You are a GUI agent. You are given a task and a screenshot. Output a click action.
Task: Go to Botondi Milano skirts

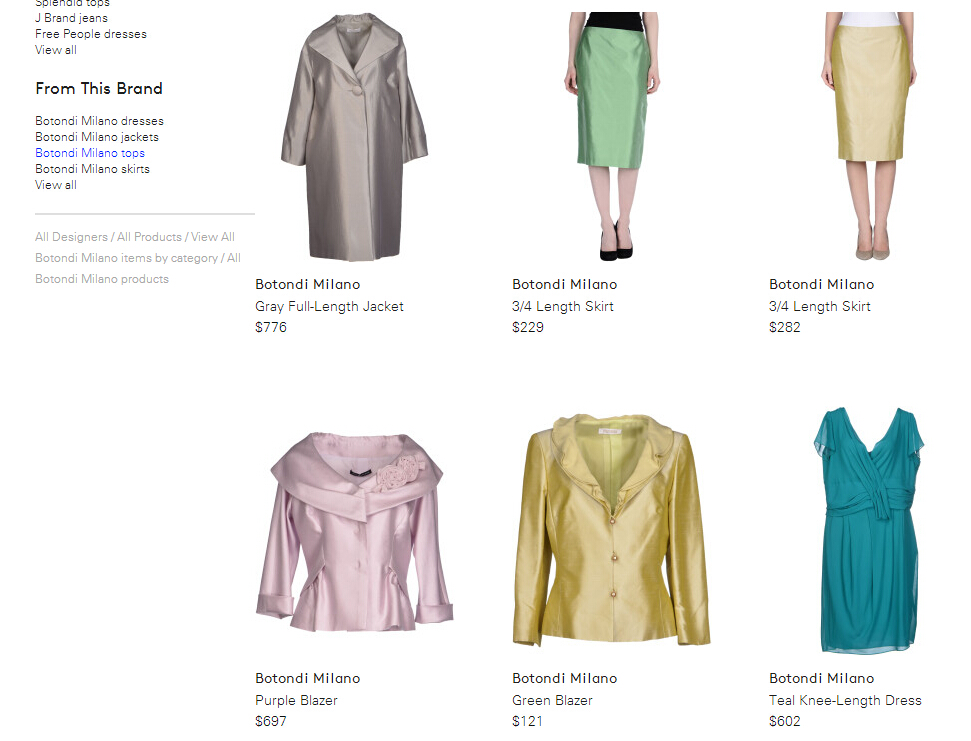[x=92, y=169]
